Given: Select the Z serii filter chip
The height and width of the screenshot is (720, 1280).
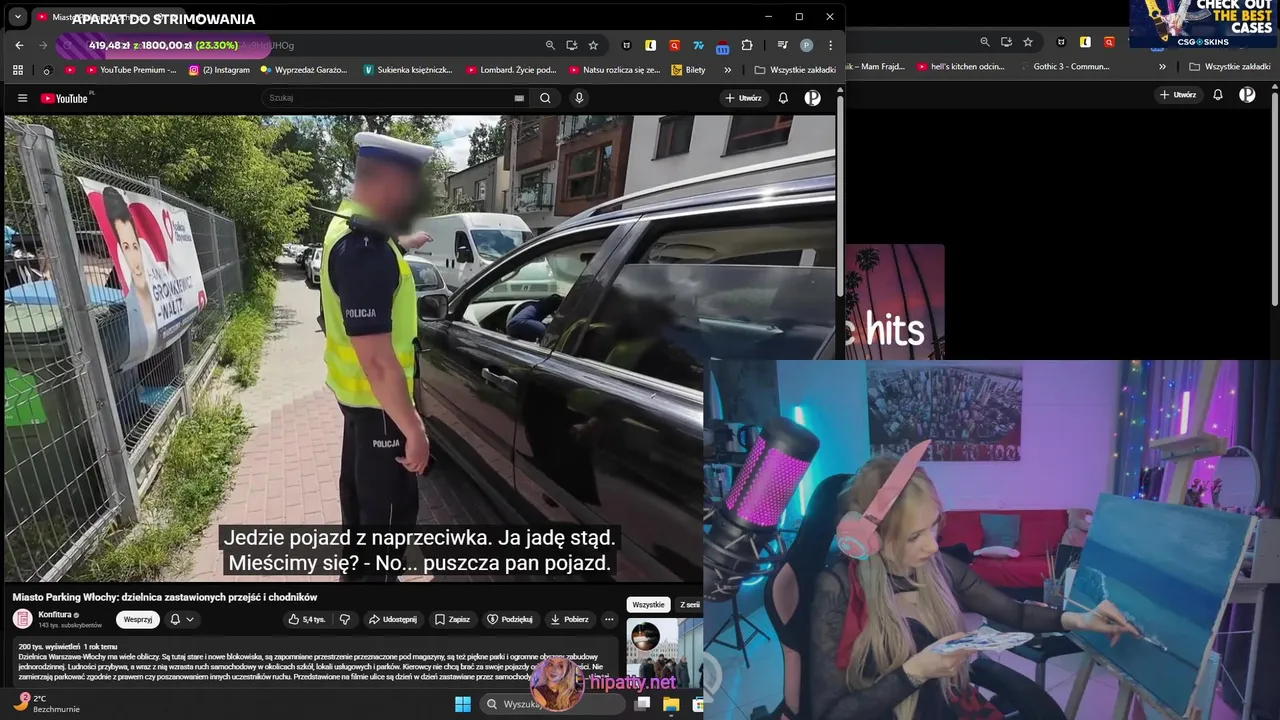Looking at the screenshot, I should coord(690,605).
